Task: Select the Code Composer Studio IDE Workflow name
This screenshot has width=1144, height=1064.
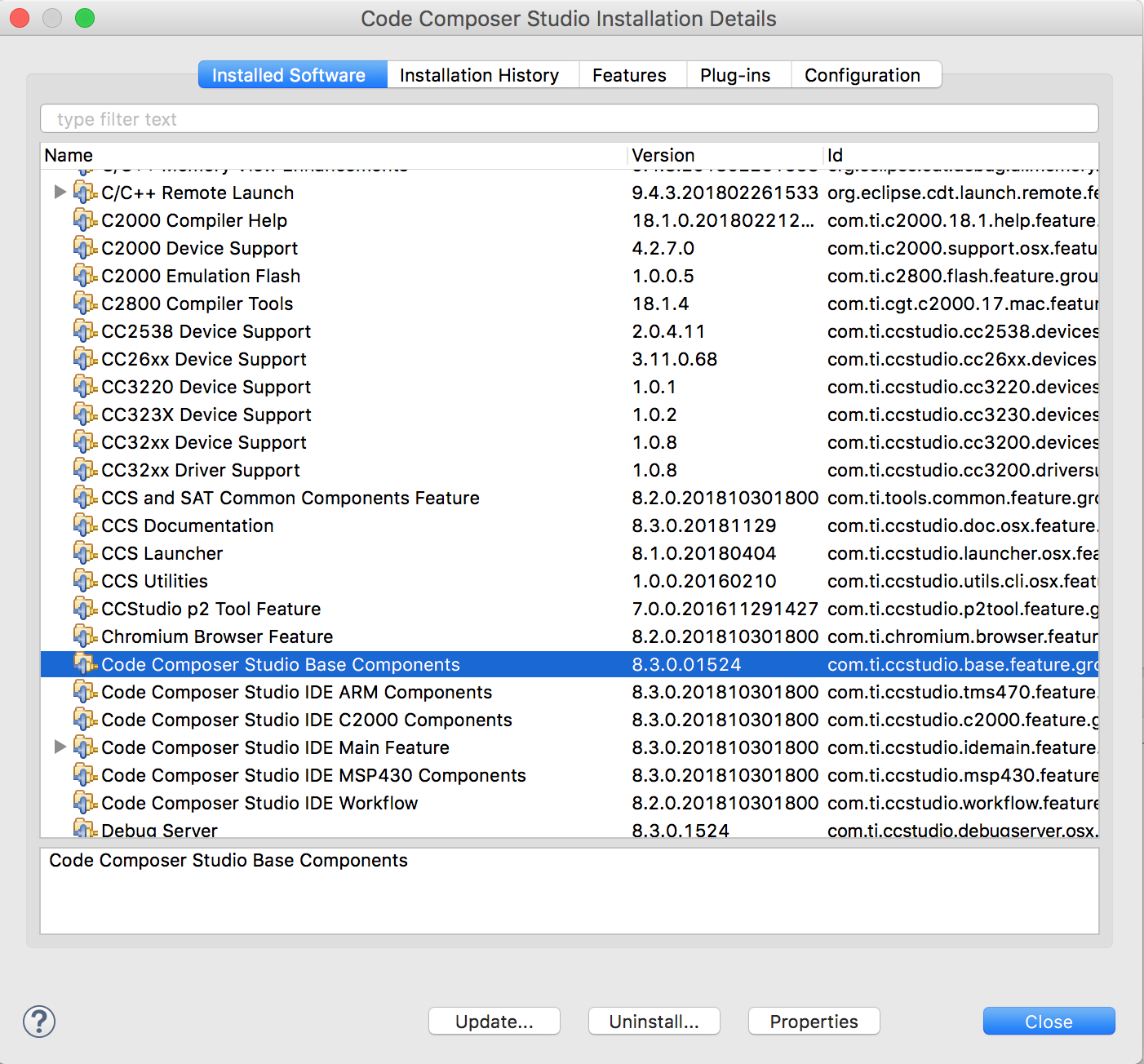Action: click(x=259, y=803)
